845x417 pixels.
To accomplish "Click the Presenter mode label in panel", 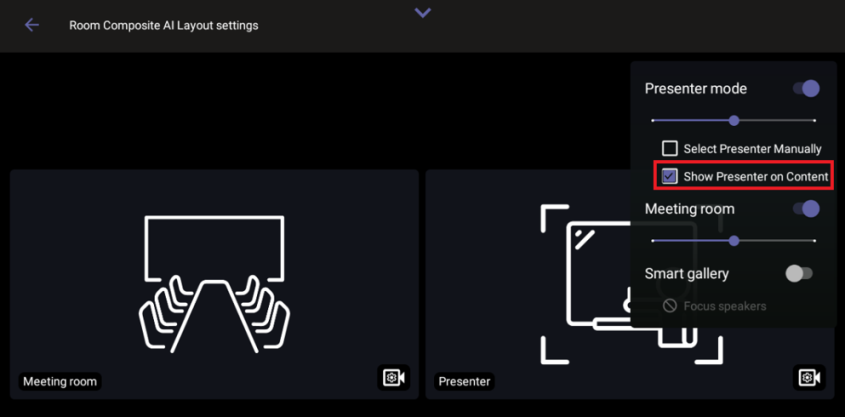I will point(695,89).
